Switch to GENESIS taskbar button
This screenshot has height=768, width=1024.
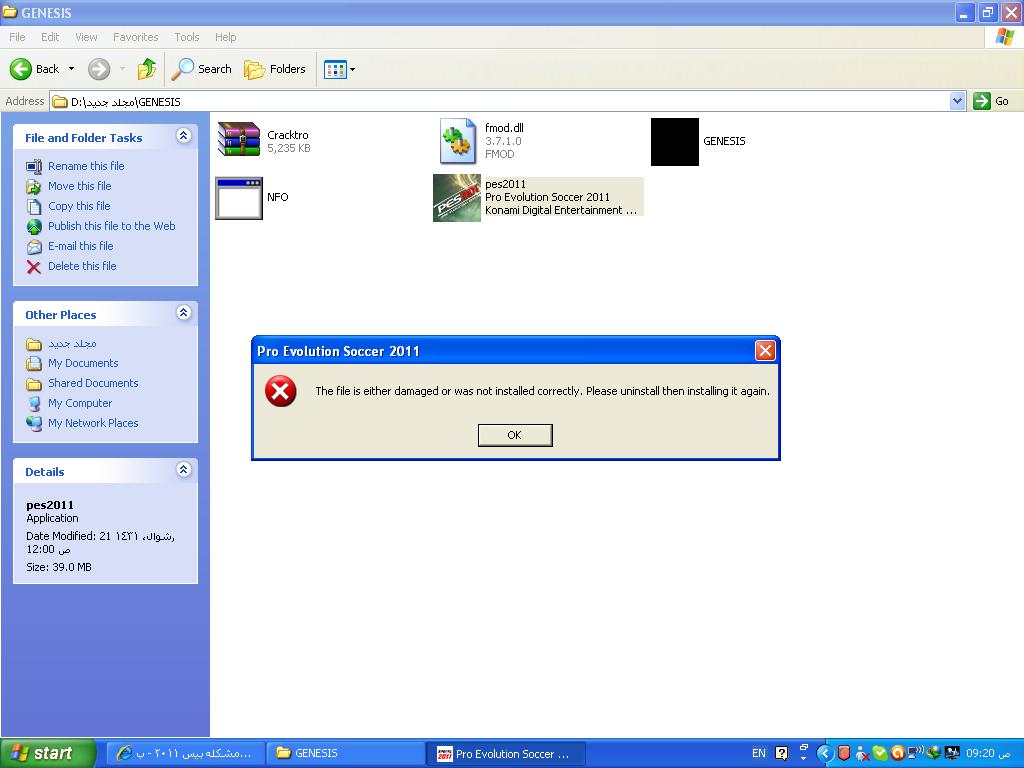pyautogui.click(x=345, y=753)
